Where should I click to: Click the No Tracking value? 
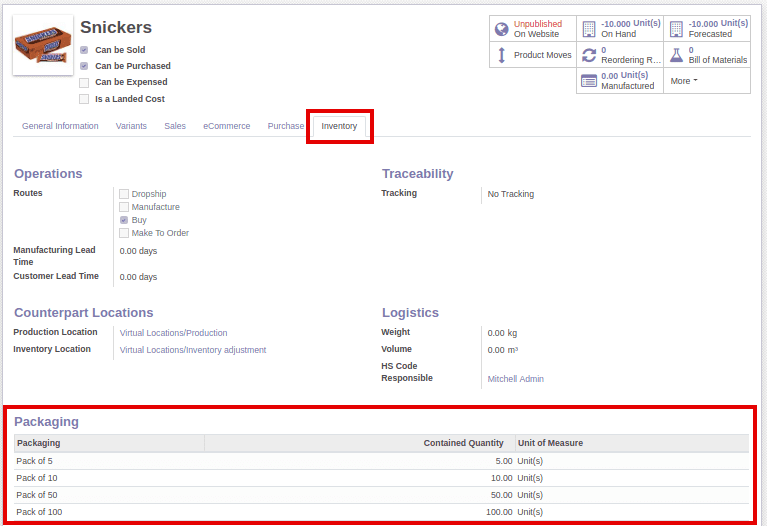511,194
